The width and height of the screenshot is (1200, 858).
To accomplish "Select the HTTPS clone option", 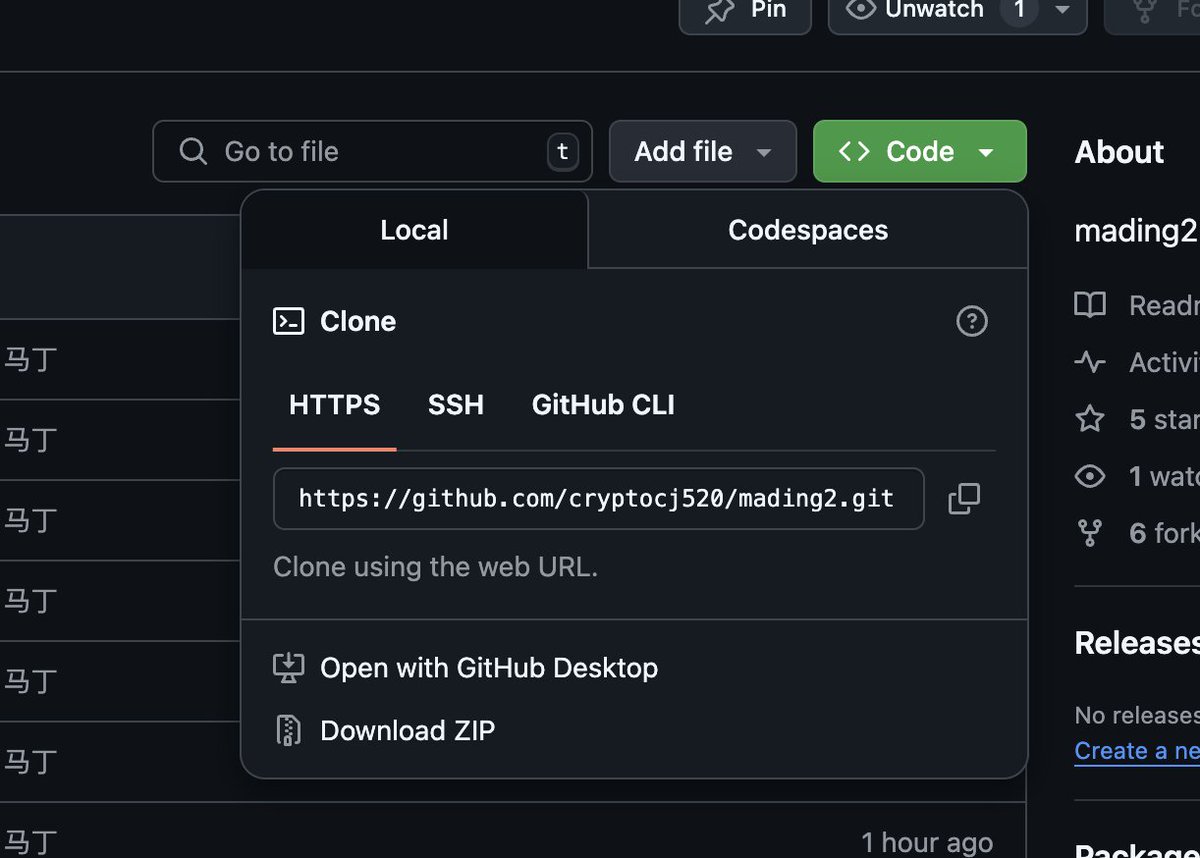I will (335, 405).
